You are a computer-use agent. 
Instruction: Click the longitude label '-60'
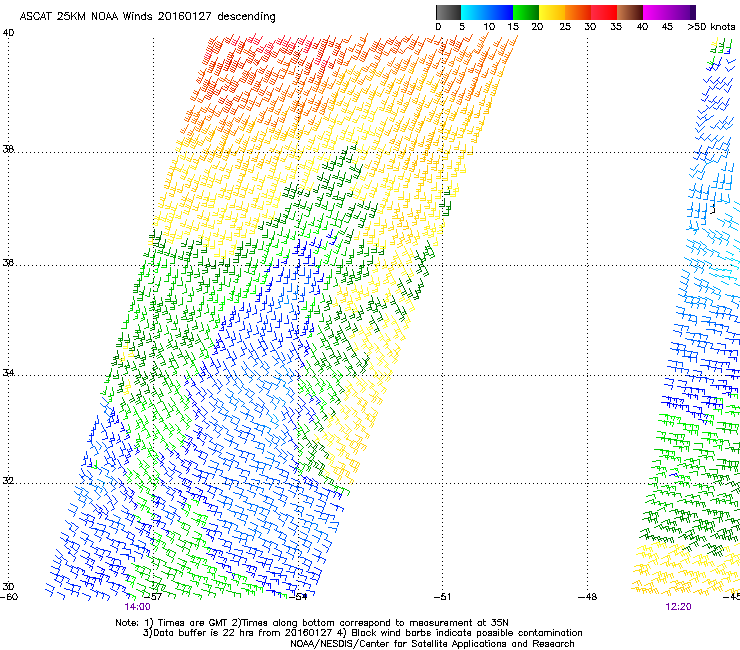coord(9,597)
